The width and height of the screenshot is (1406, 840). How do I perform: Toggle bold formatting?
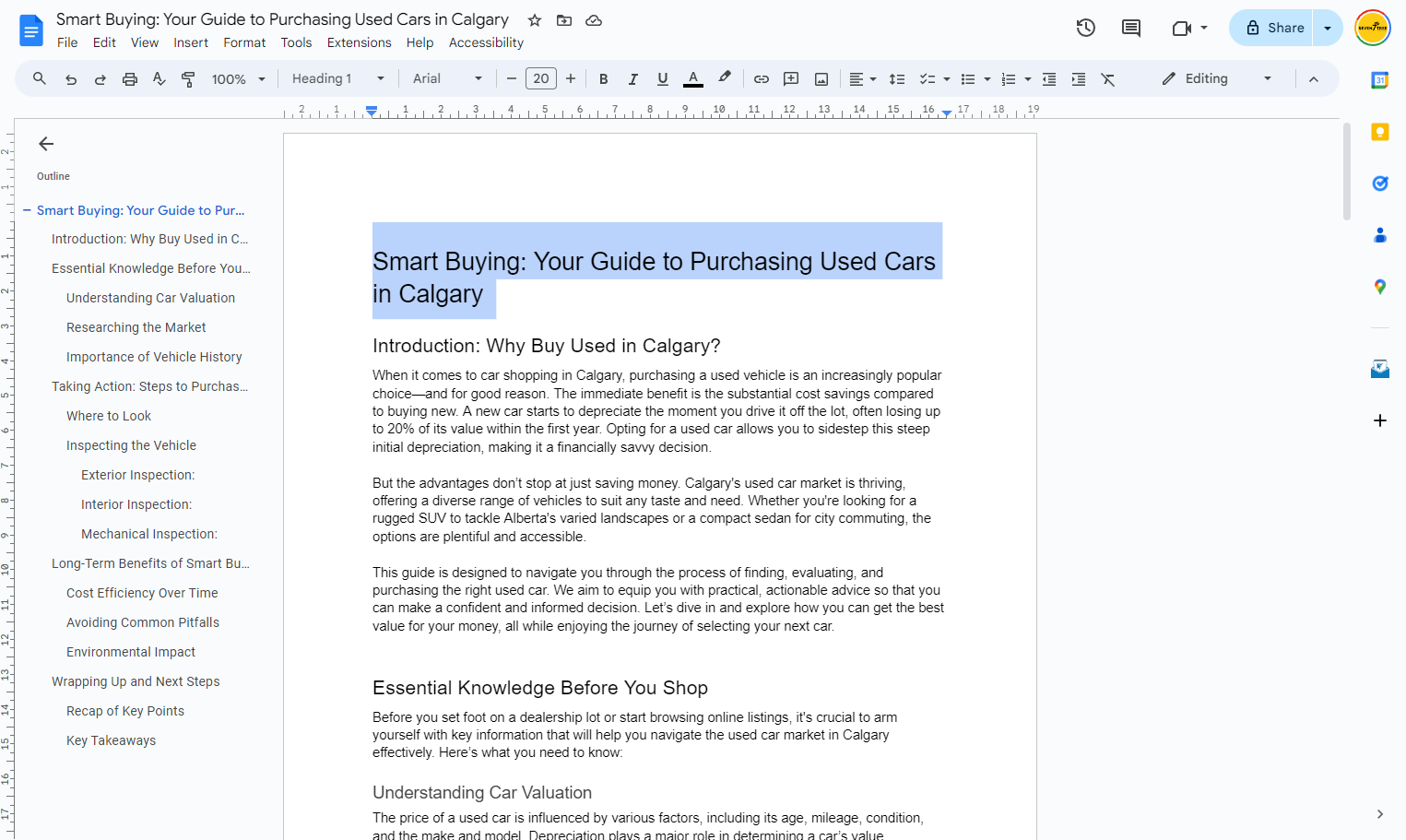coord(604,79)
